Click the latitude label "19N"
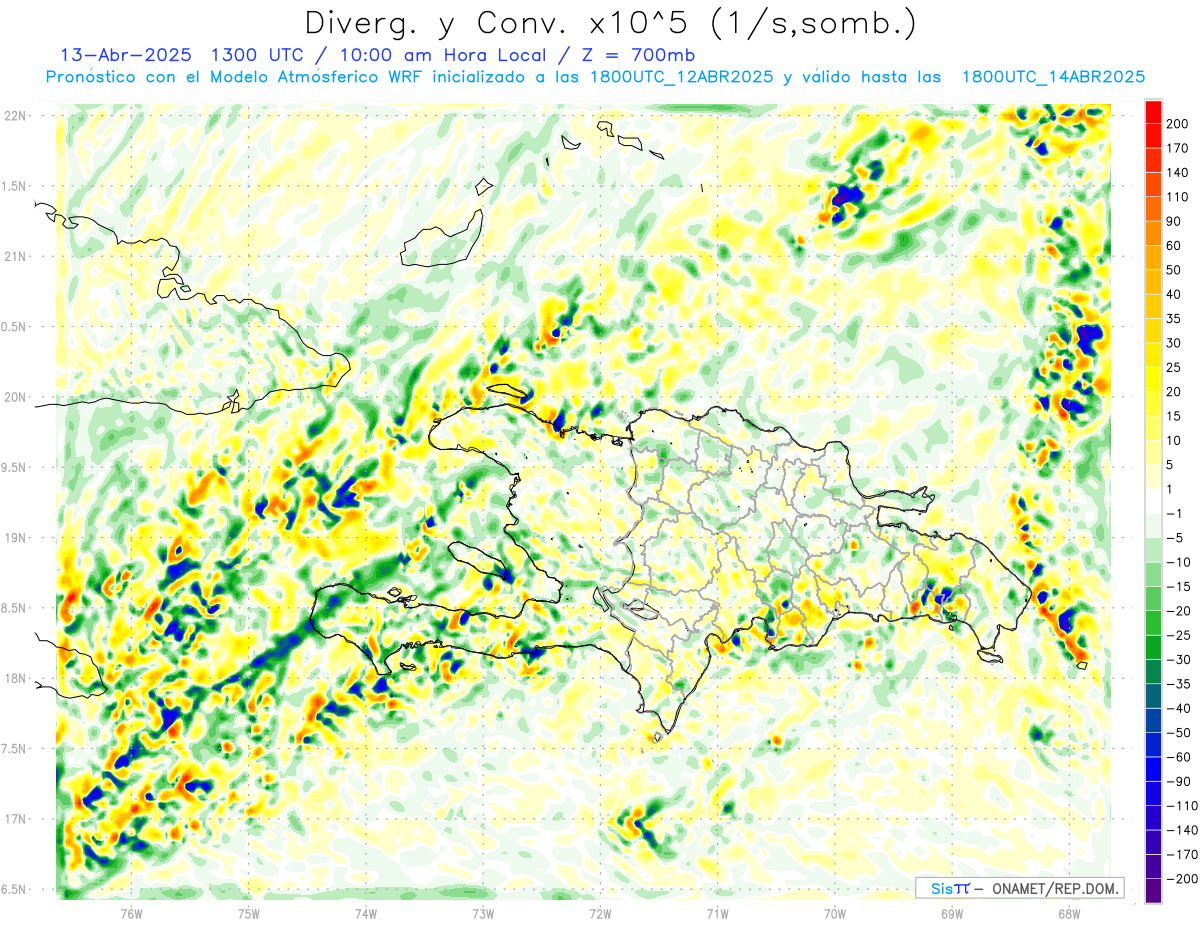 (x=14, y=538)
